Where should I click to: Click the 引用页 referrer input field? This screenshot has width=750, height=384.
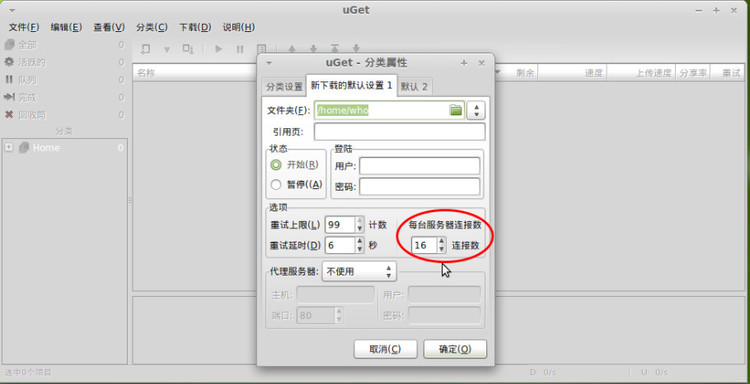[399, 132]
